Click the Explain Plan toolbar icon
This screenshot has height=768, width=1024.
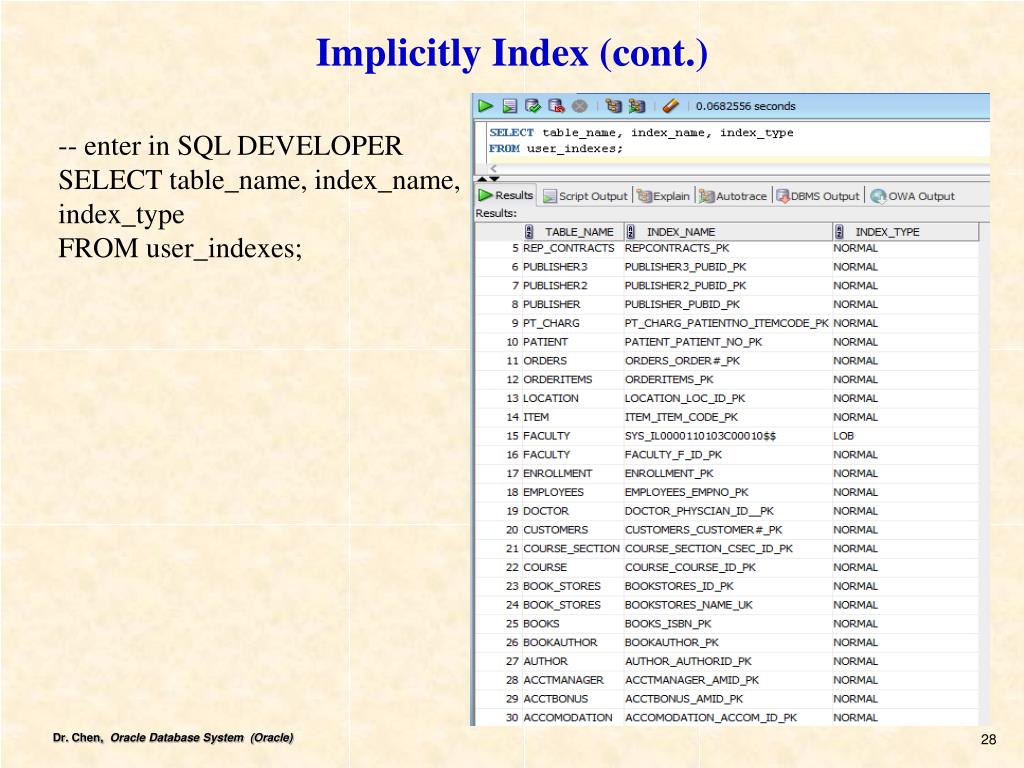tap(613, 106)
